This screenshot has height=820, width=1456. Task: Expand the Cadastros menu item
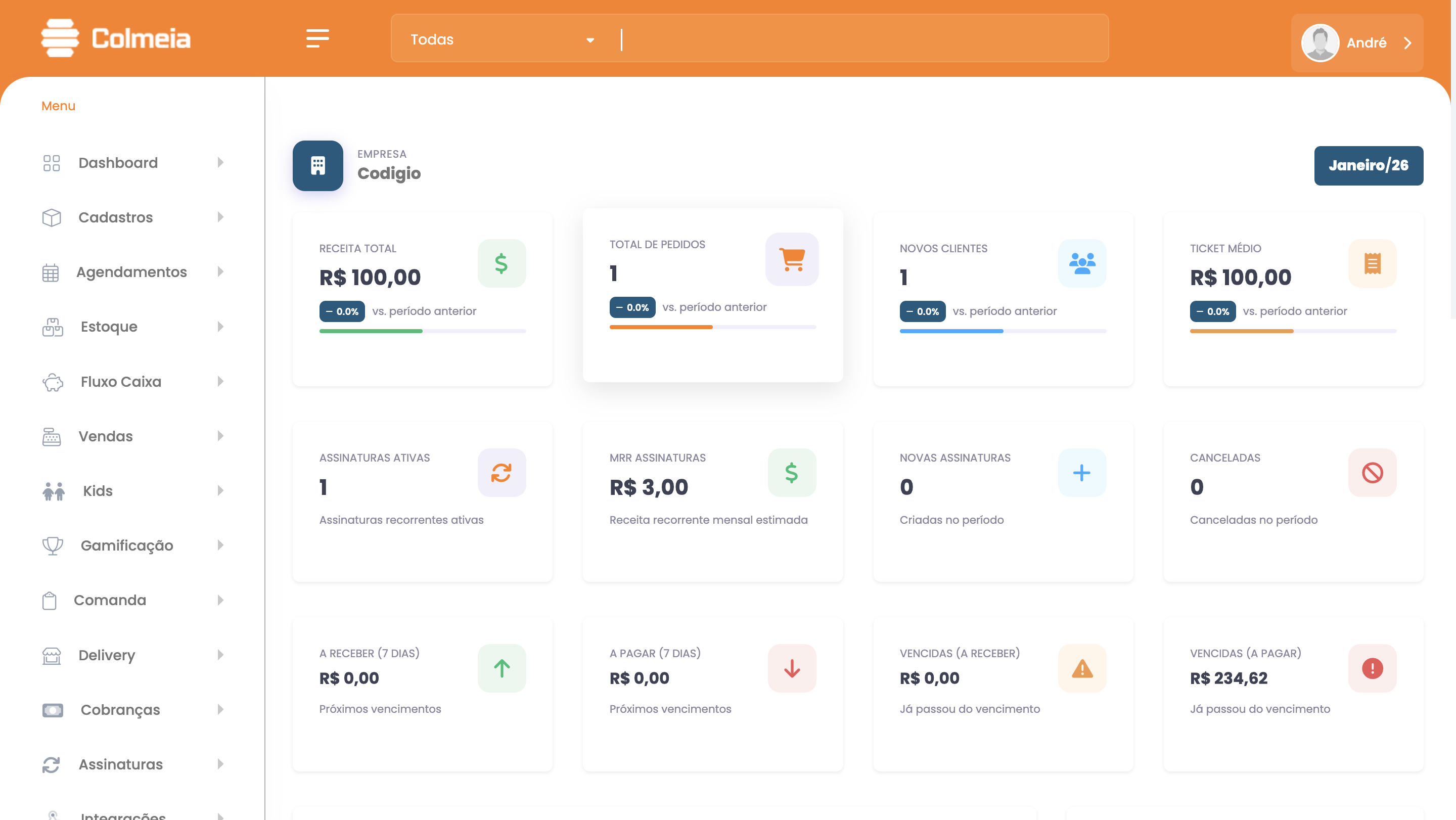point(115,217)
